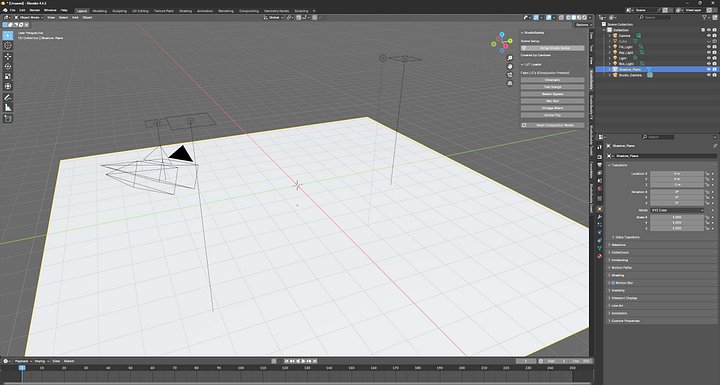This screenshot has height=385, width=720.
Task: Switch perspective/orthographic with the grid icon
Action: pos(510,83)
